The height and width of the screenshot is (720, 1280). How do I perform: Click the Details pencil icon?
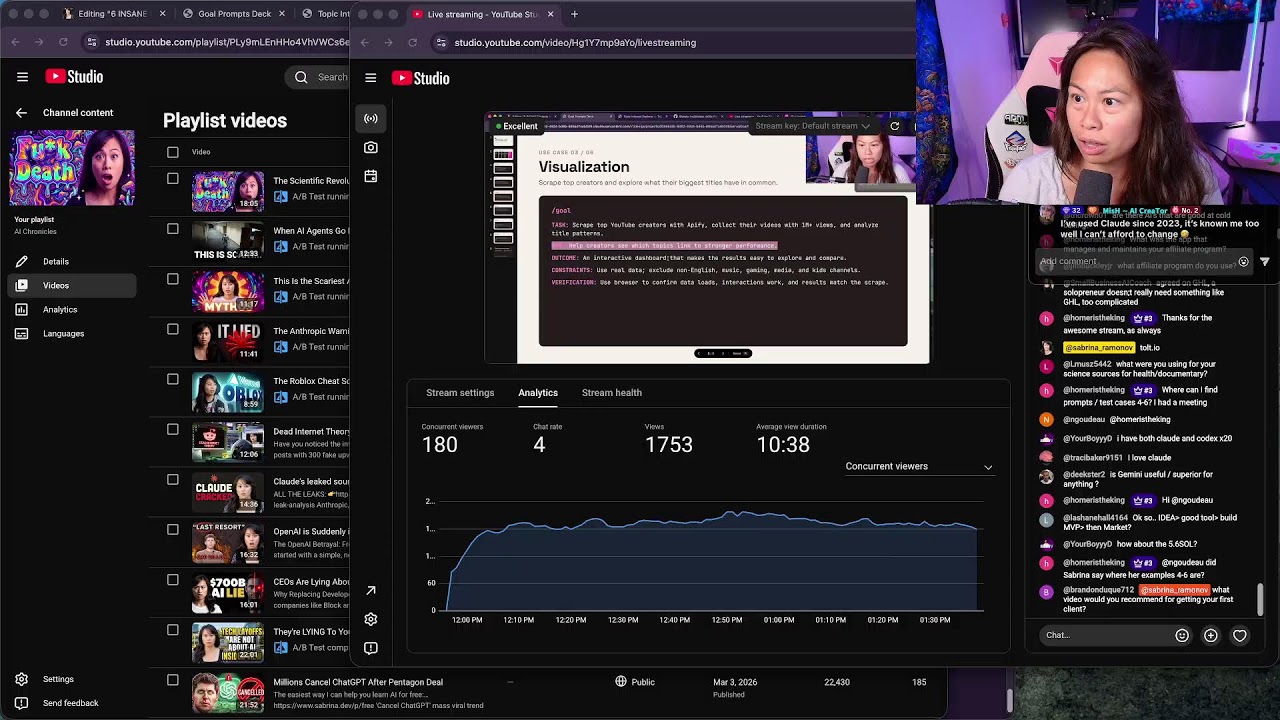21,261
